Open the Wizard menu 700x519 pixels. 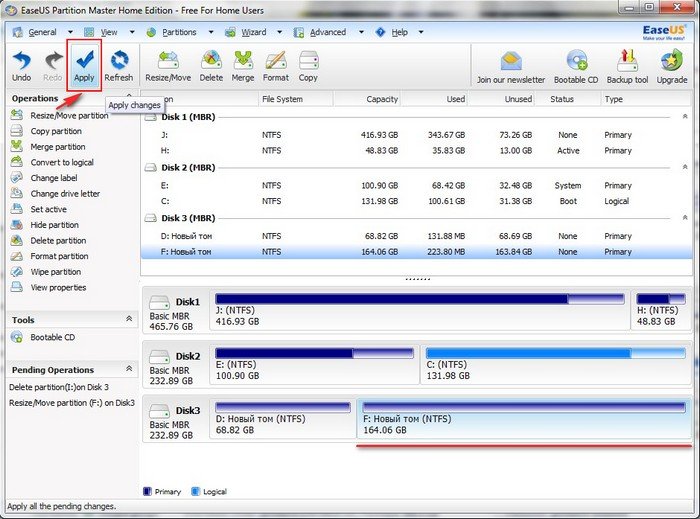[x=254, y=32]
